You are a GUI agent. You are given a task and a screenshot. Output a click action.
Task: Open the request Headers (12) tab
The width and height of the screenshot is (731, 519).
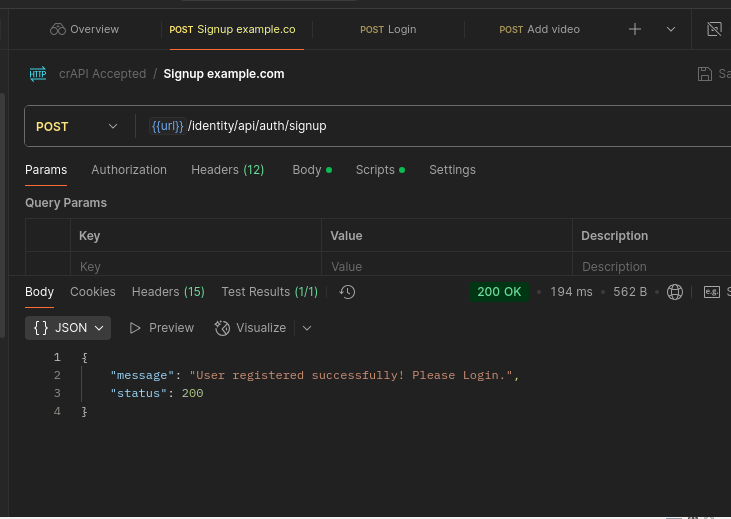pyautogui.click(x=228, y=170)
